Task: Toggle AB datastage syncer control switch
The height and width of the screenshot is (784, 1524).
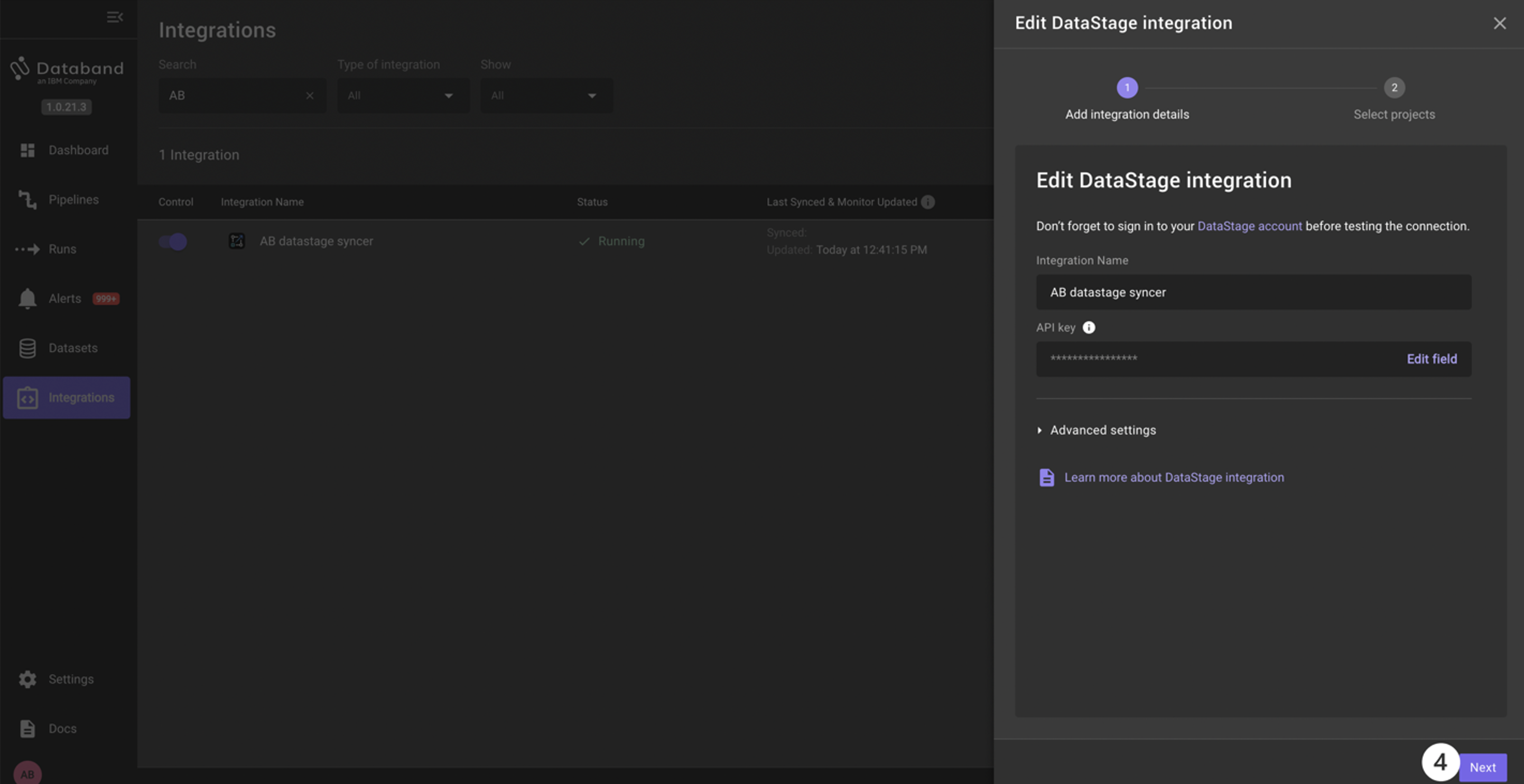Action: point(173,241)
